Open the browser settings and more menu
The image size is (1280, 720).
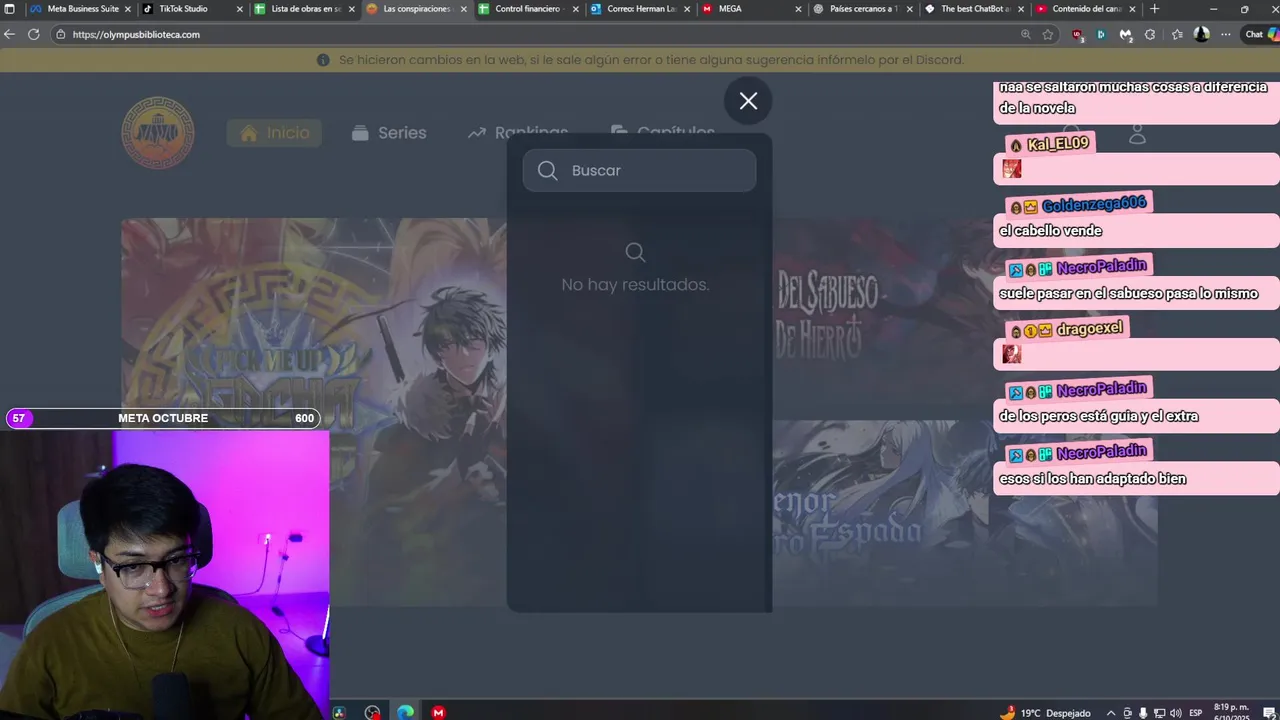coord(1226,34)
